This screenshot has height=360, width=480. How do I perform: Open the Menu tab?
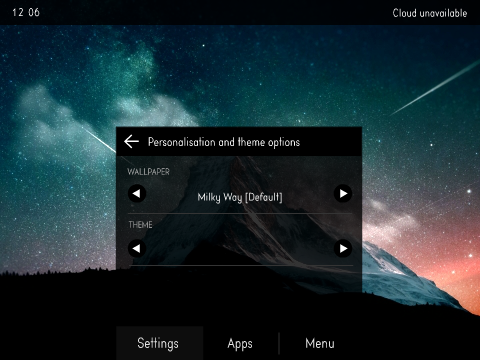tap(320, 343)
